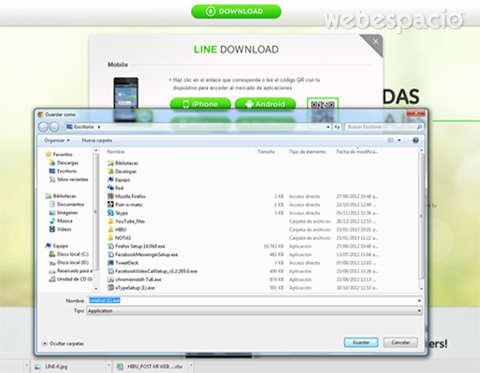Image resolution: width=480 pixels, height=373 pixels.
Task: Select Favoritos in navigation pane
Action: 59,154
